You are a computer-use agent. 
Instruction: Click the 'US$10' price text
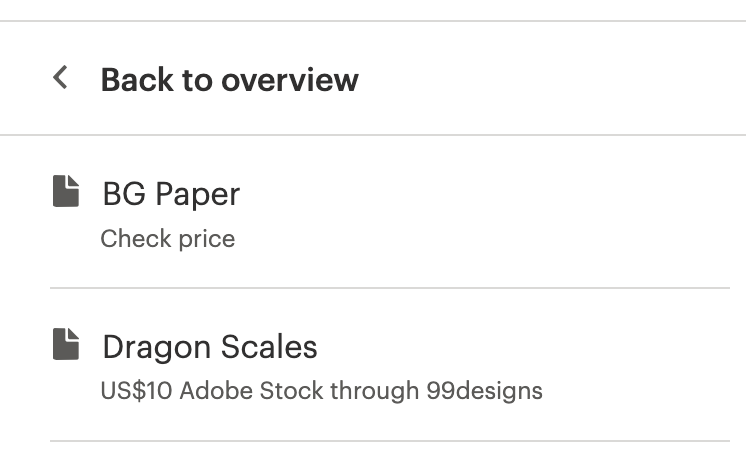(x=136, y=391)
